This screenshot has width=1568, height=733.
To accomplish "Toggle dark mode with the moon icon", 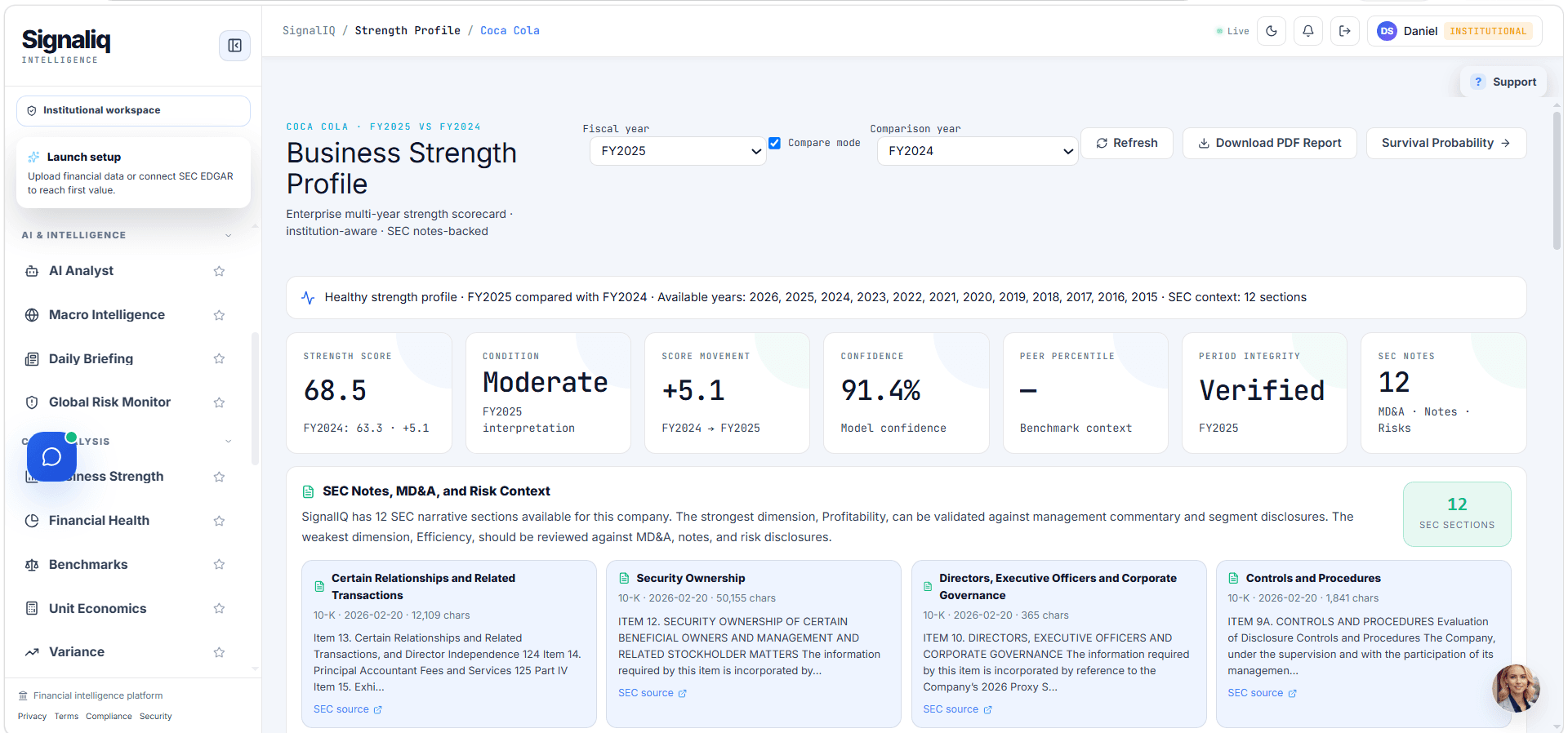I will pos(1272,31).
